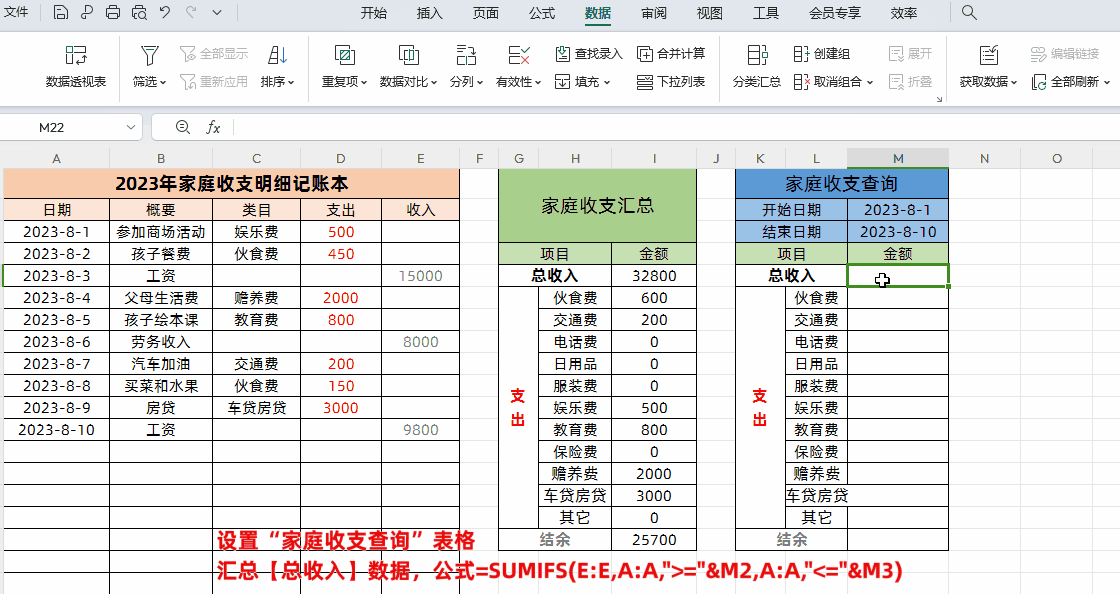Viewport: 1120px width, 594px height.
Task: Select the 劳务收入 description cell
Action: [161, 342]
